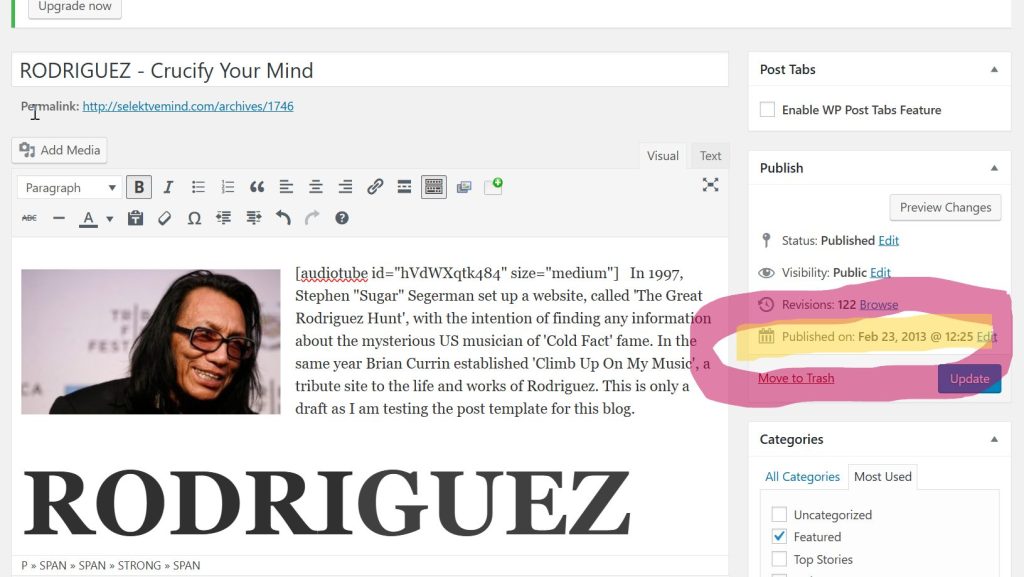Click the green plus add icon in toolbar
1024x577 pixels.
tap(493, 187)
